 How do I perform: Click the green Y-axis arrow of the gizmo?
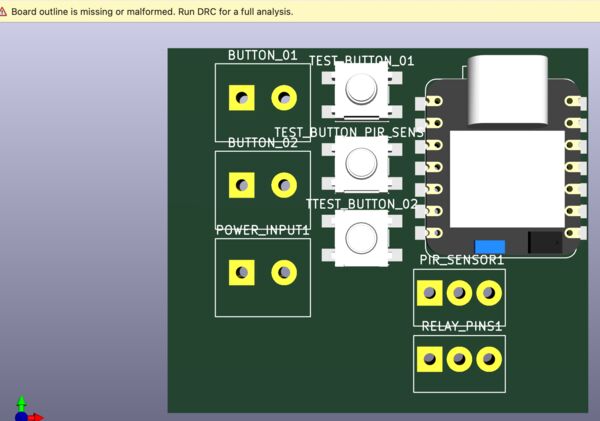pos(21,402)
